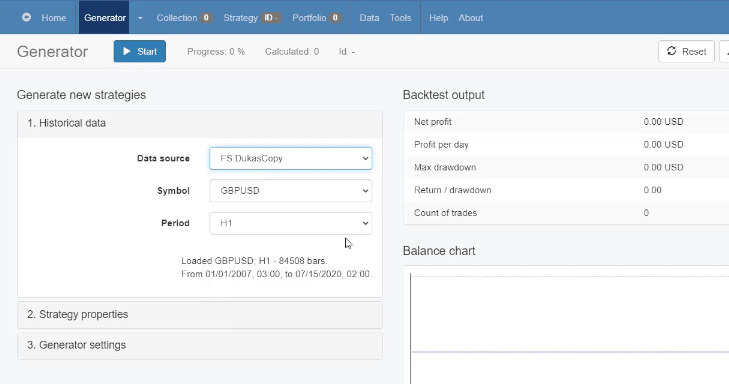This screenshot has height=384, width=729.
Task: Open the Help menu
Action: (438, 18)
